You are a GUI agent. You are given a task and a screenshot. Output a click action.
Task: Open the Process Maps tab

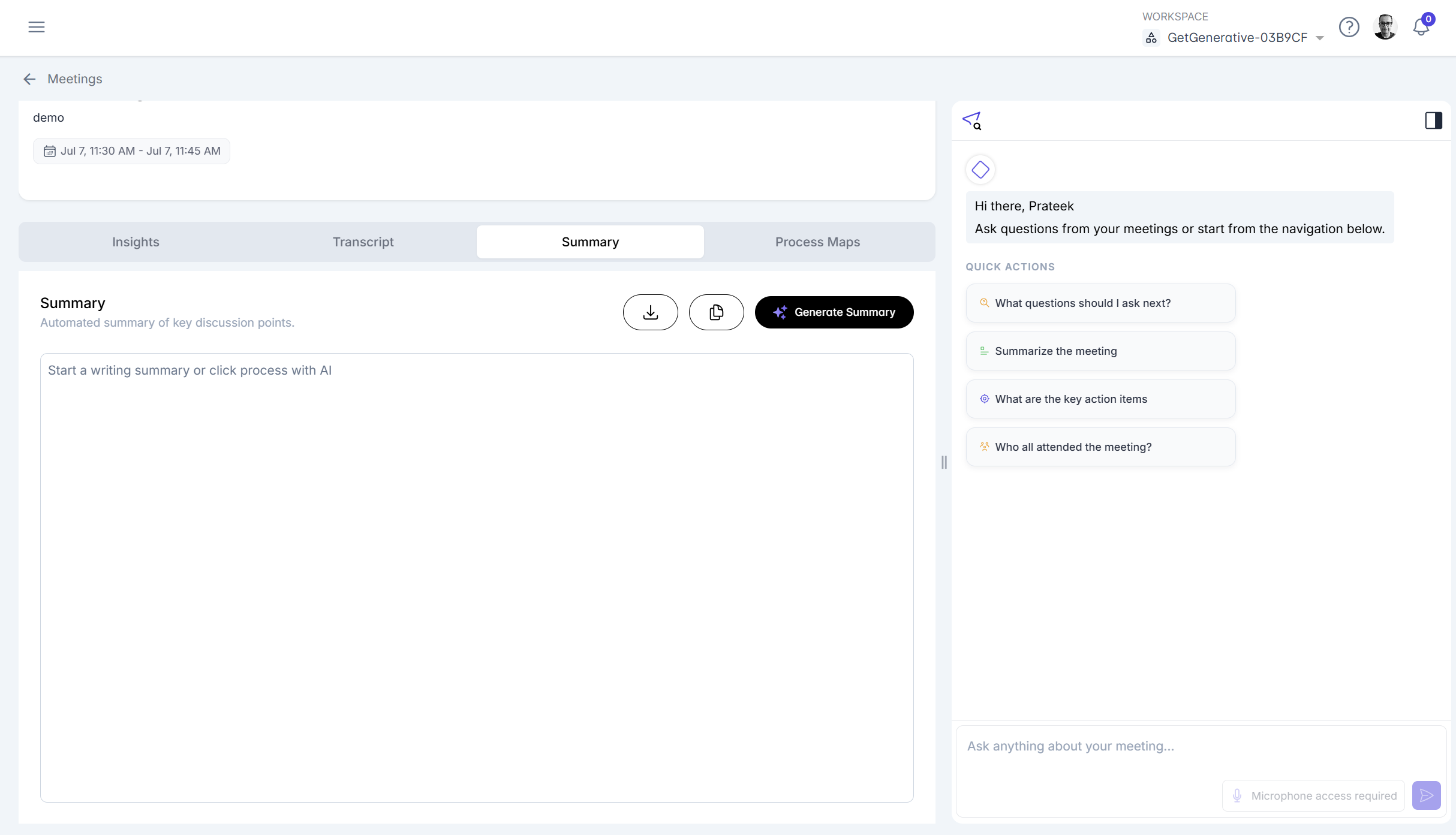[817, 242]
